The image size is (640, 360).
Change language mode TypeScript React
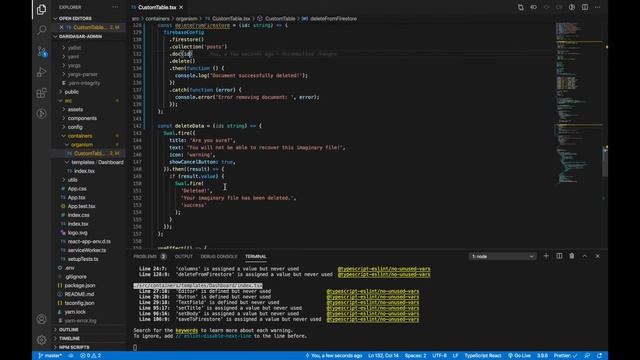(482, 356)
